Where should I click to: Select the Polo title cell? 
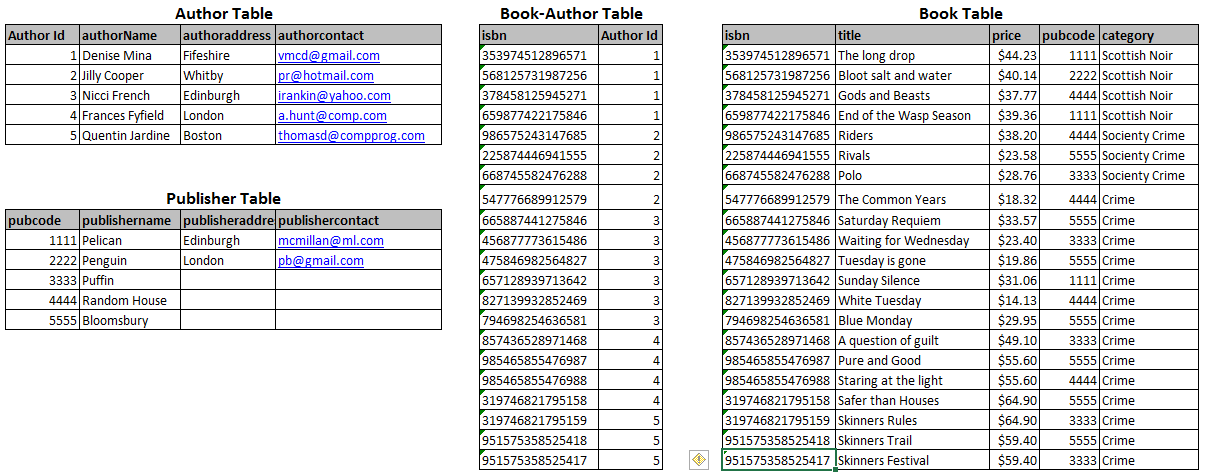912,176
